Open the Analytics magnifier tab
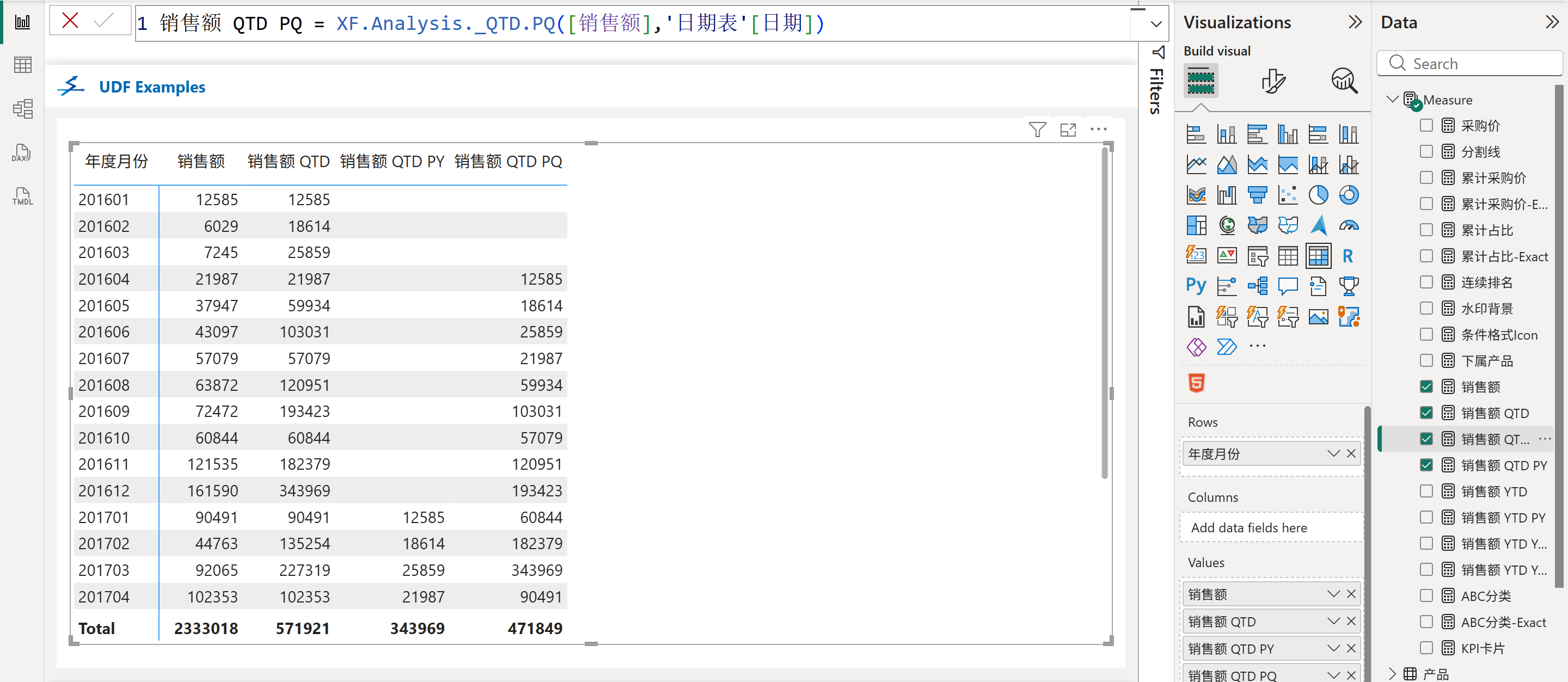This screenshot has width=1568, height=682. click(1344, 81)
